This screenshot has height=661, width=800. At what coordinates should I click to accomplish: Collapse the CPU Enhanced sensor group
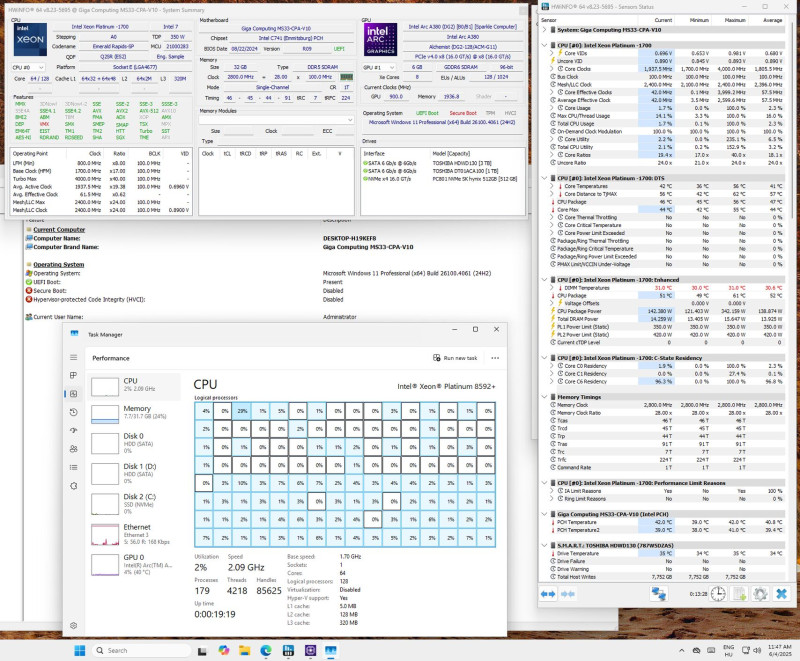point(544,280)
